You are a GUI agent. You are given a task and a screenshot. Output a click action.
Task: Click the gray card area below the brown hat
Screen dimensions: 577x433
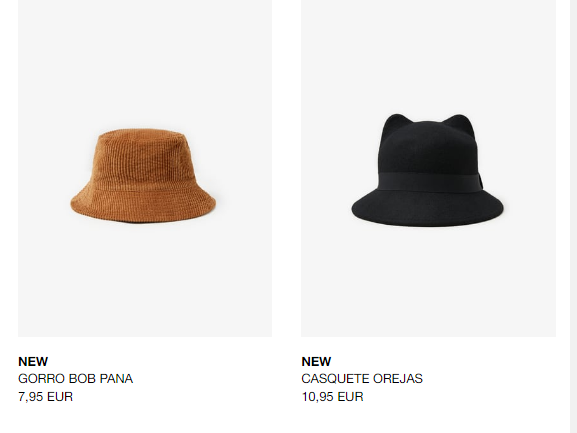[x=145, y=280]
